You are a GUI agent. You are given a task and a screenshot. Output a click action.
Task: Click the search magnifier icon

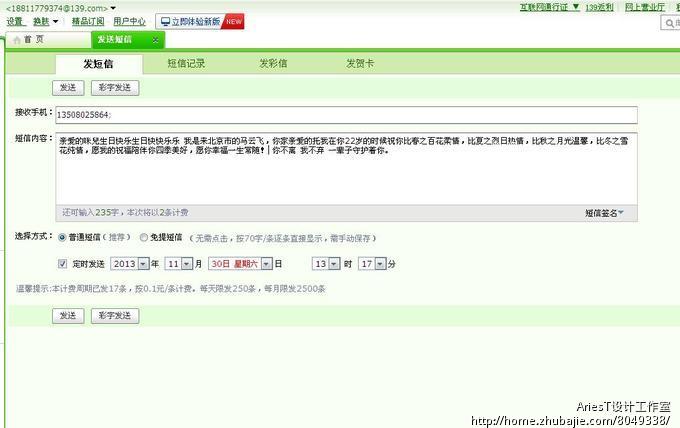tap(670, 23)
